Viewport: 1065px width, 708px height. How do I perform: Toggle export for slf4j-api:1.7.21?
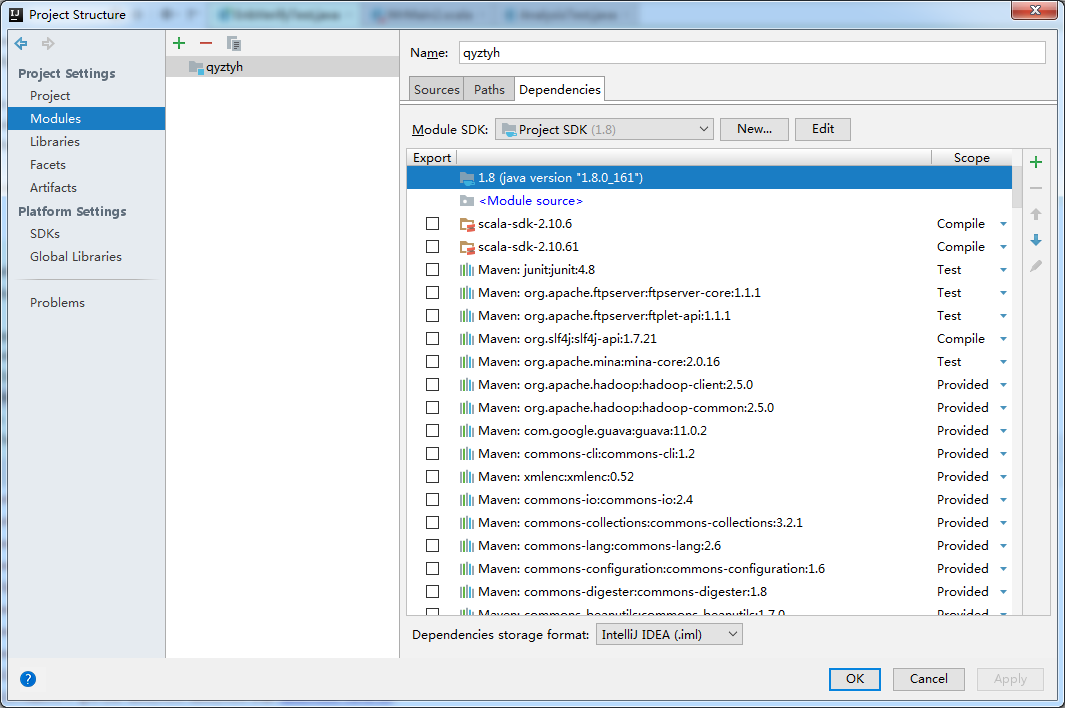coord(433,338)
